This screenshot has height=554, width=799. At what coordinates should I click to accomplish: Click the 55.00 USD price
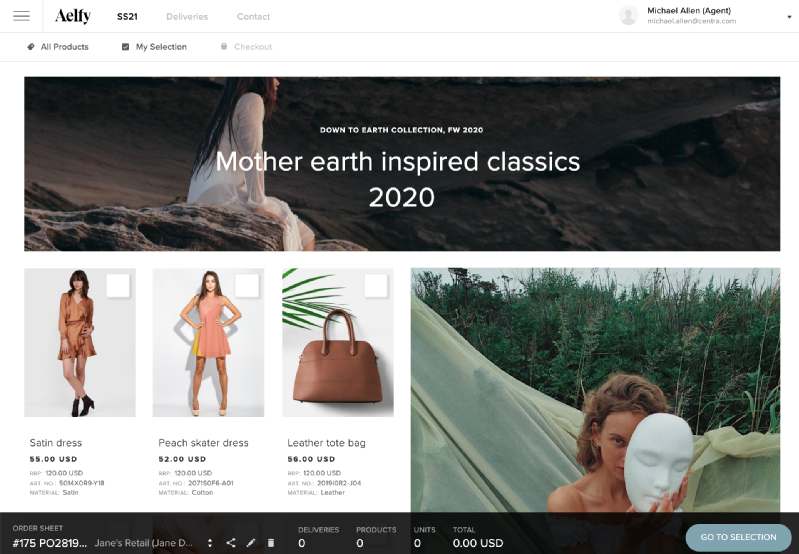(x=54, y=459)
